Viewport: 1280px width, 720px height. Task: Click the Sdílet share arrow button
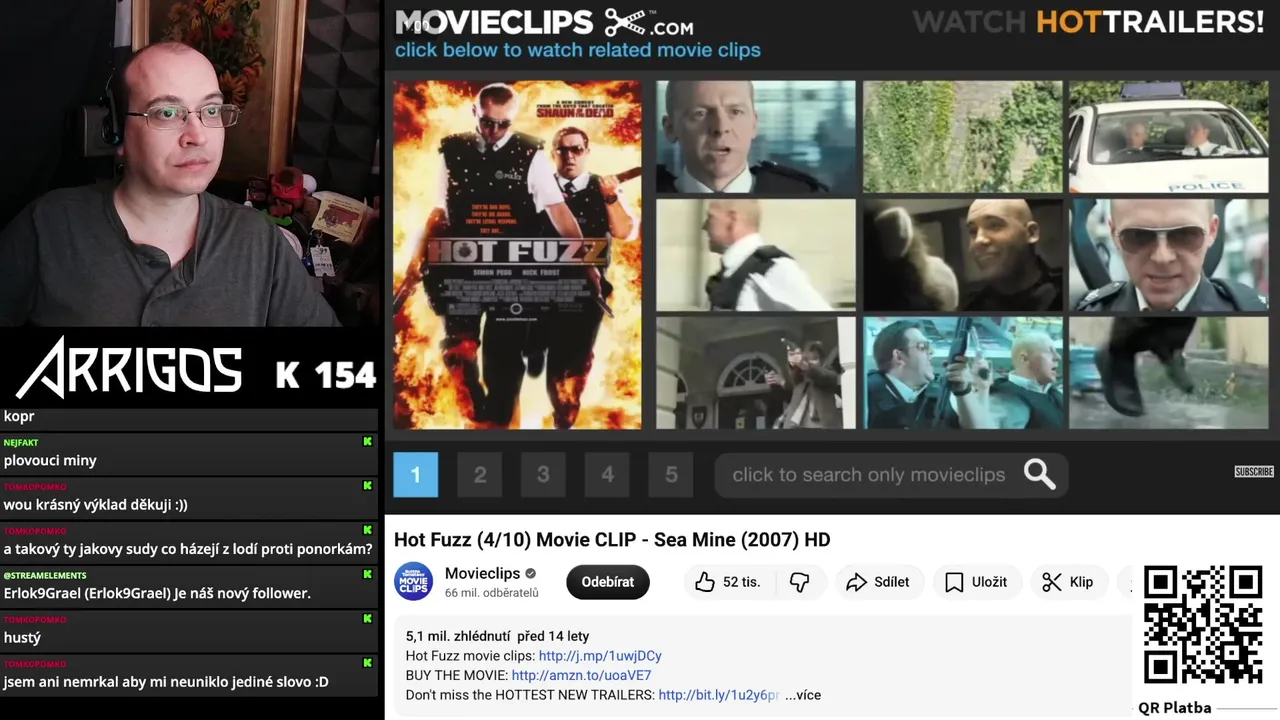tap(877, 582)
